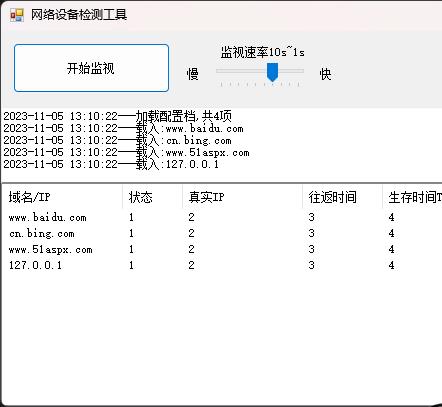Click the 网络设备检测工具 window title
The width and height of the screenshot is (442, 407).
point(79,15)
